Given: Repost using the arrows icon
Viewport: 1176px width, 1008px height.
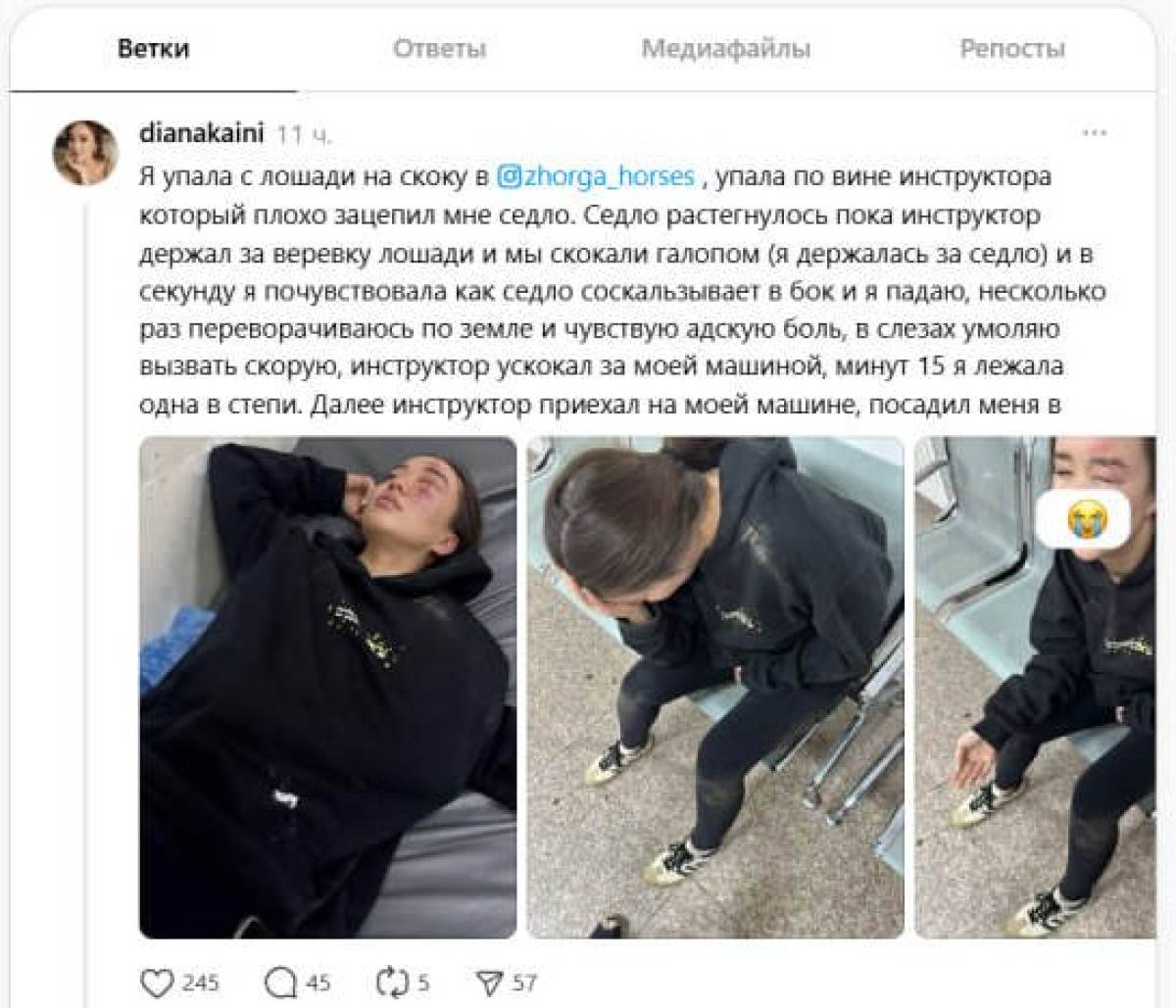Looking at the screenshot, I should coord(391,982).
